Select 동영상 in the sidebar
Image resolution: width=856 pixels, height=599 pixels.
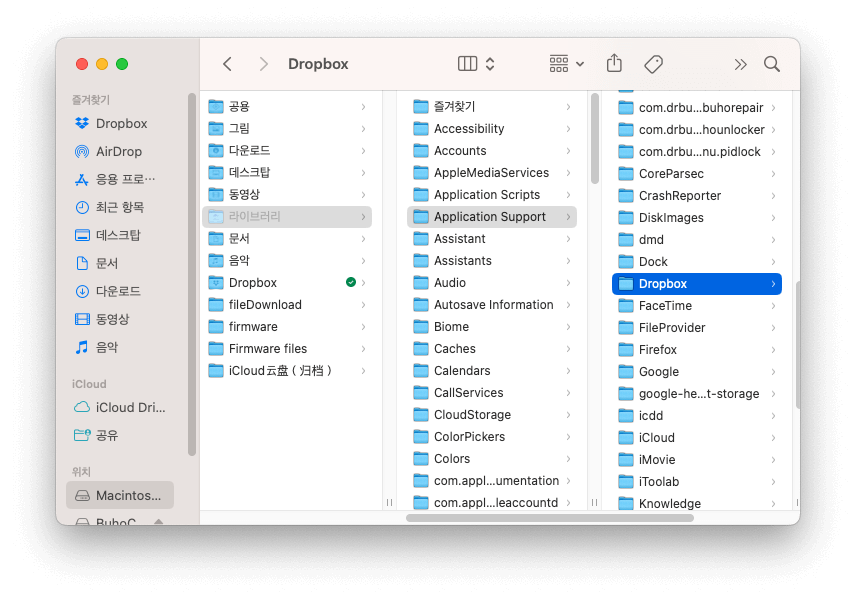click(120, 319)
